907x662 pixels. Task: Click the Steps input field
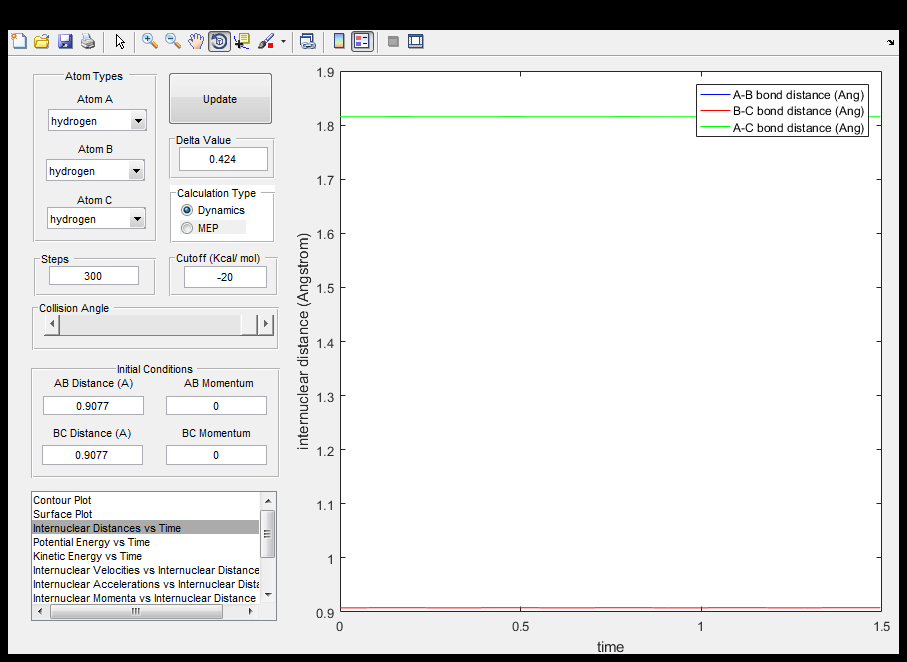coord(94,276)
